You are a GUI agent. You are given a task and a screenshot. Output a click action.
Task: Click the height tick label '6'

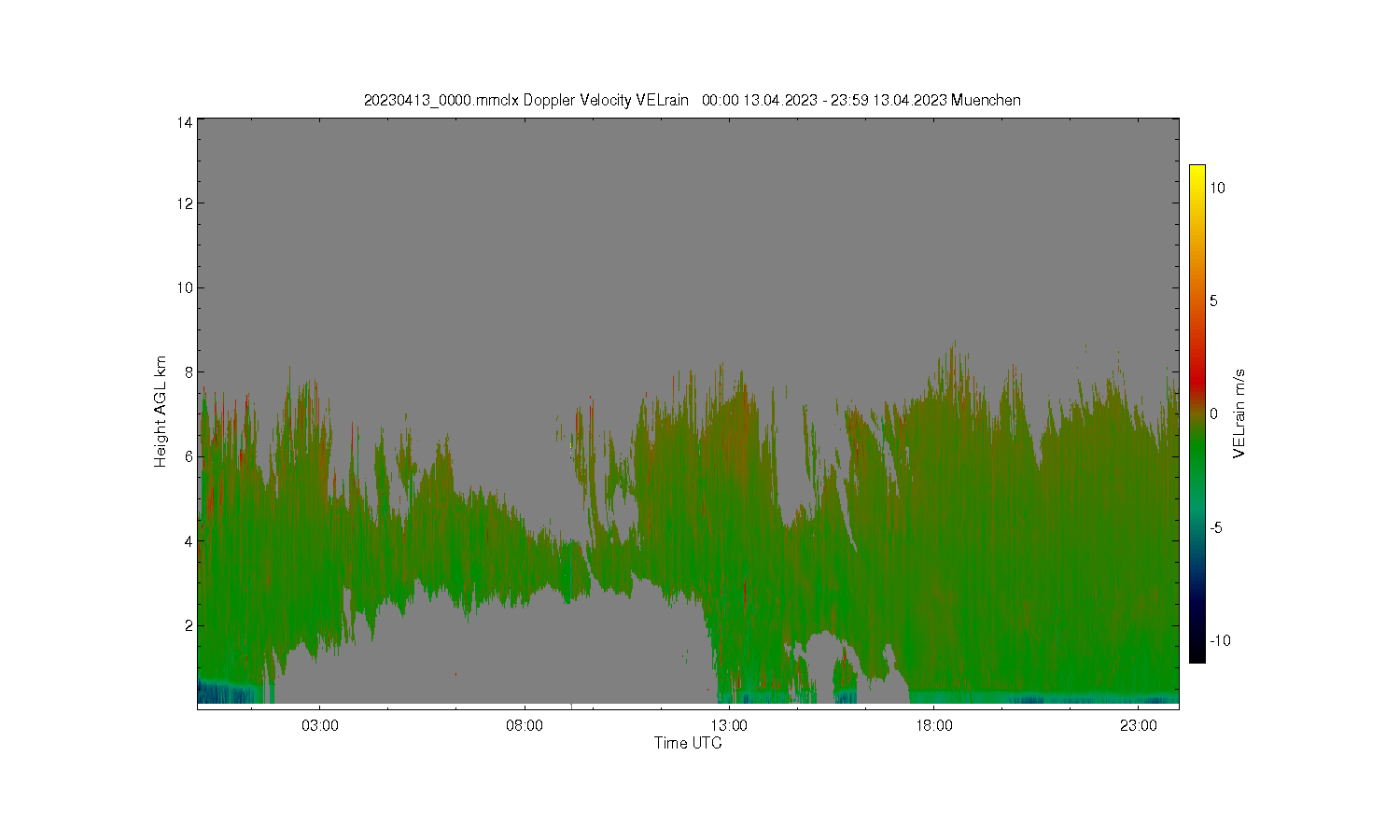(189, 456)
